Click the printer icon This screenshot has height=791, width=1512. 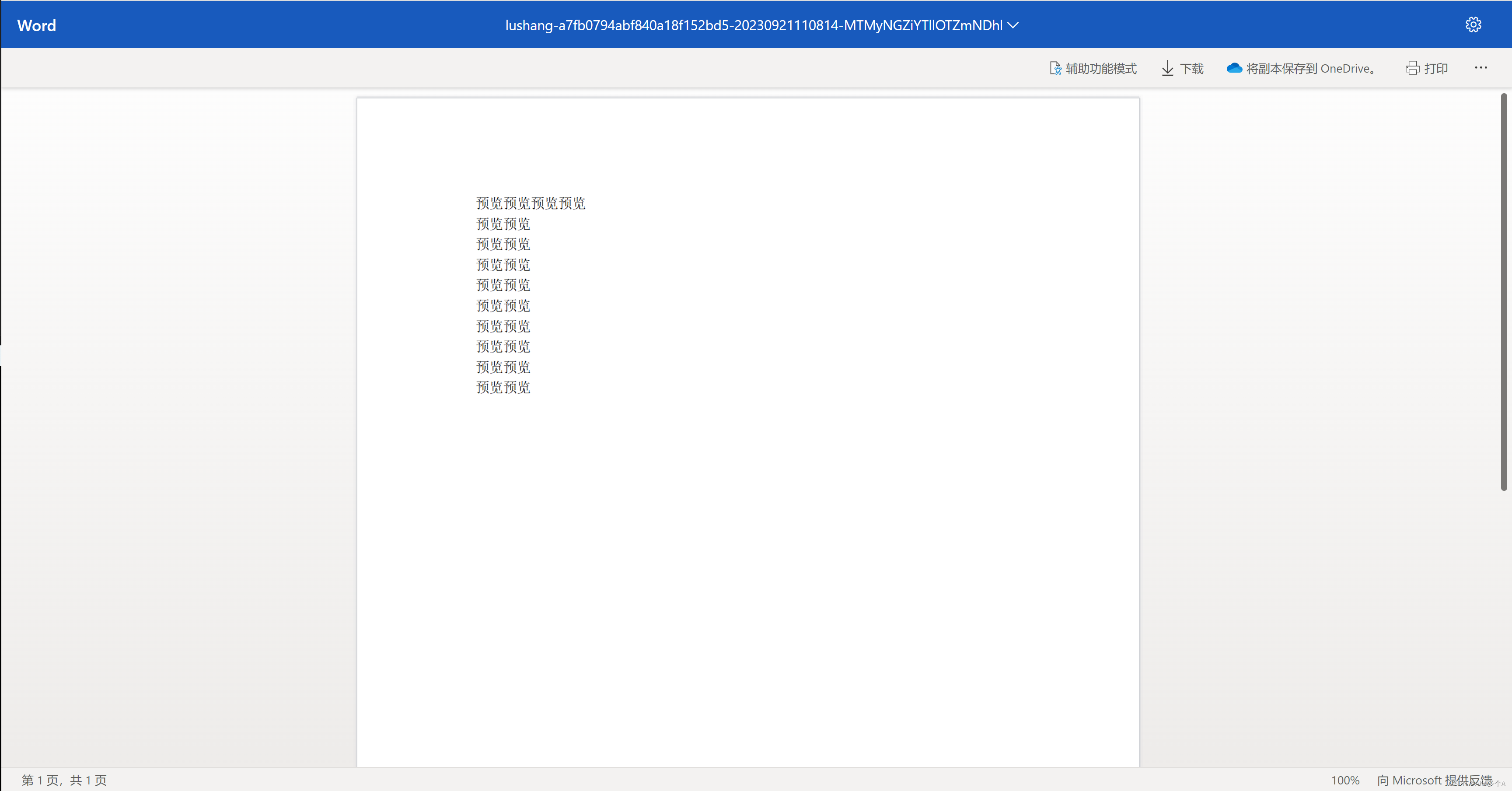[1412, 68]
